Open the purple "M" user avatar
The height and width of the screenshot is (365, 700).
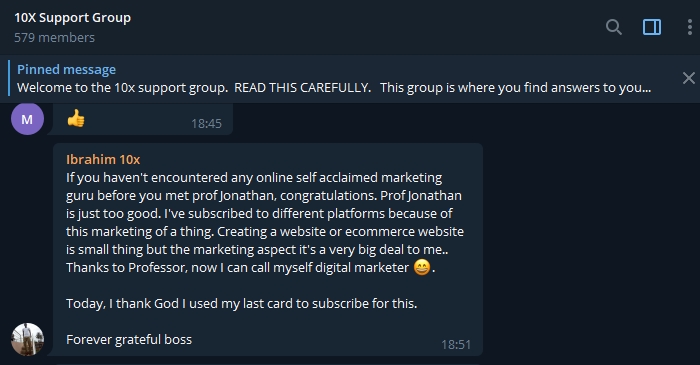pos(27,119)
